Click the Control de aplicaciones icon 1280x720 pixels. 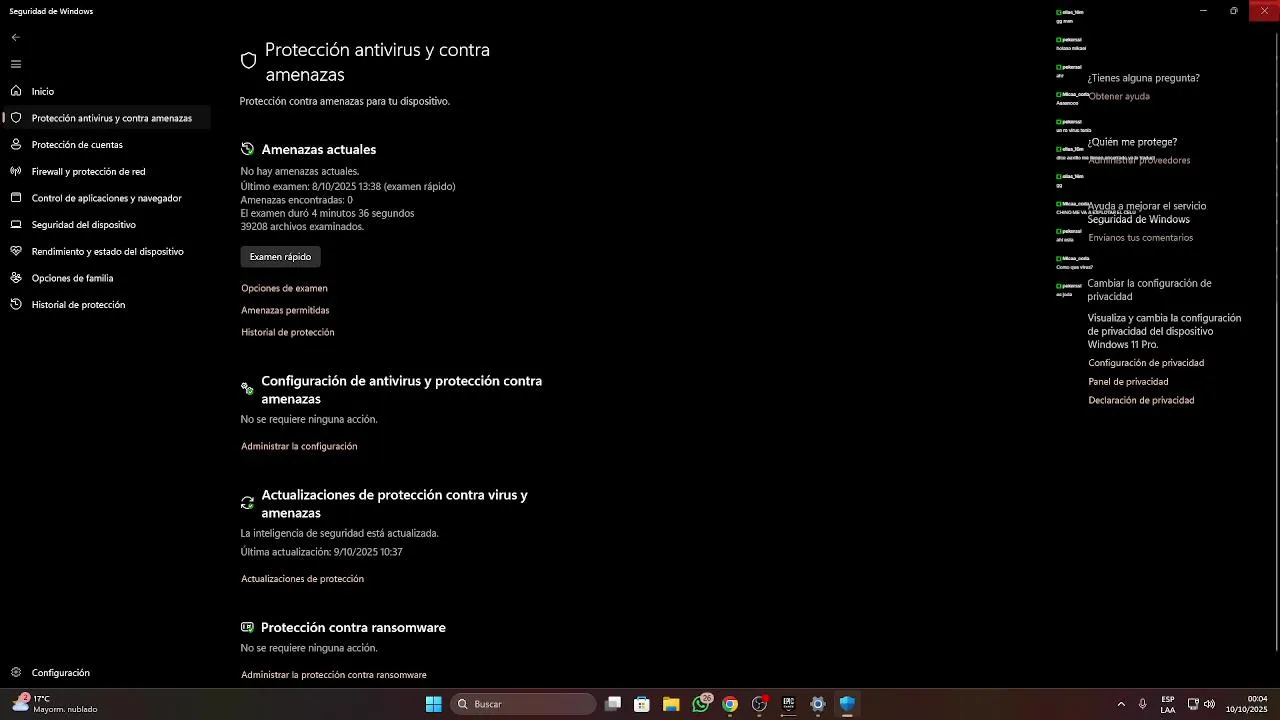coord(15,198)
